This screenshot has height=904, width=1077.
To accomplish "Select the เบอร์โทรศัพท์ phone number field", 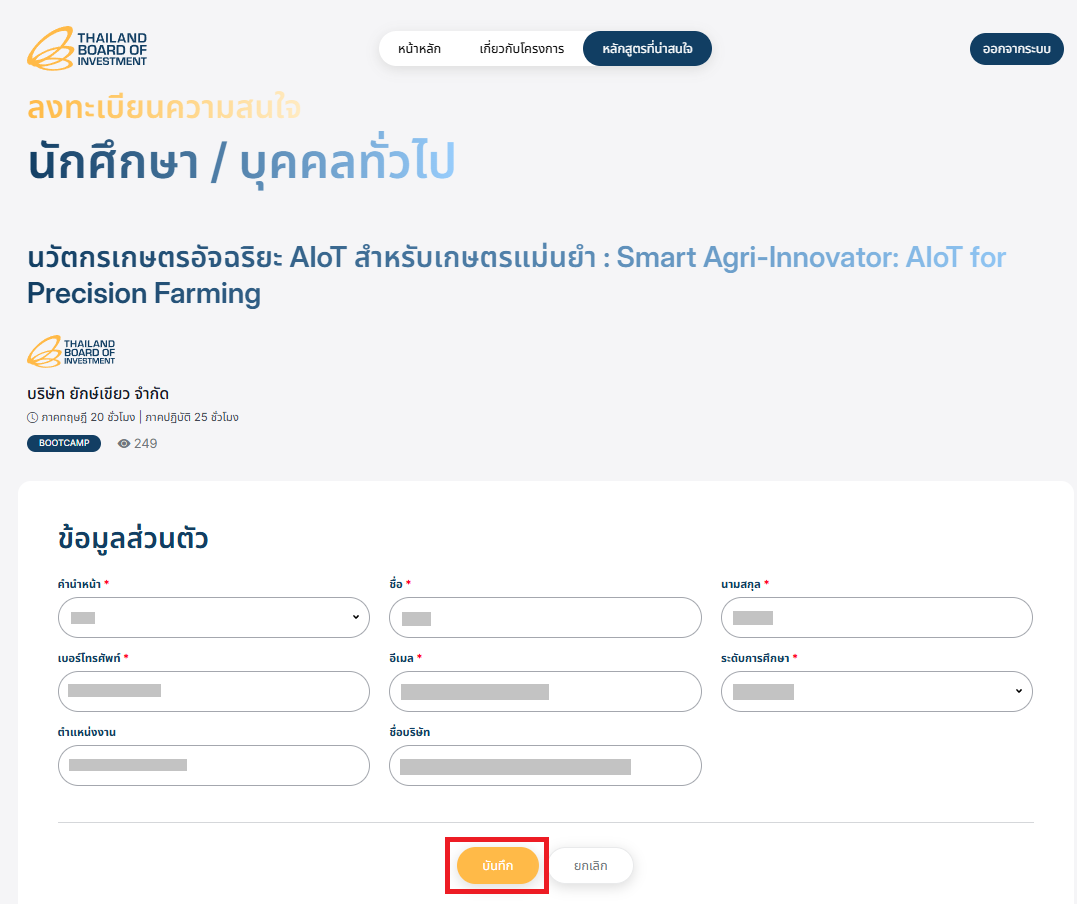I will coord(214,691).
